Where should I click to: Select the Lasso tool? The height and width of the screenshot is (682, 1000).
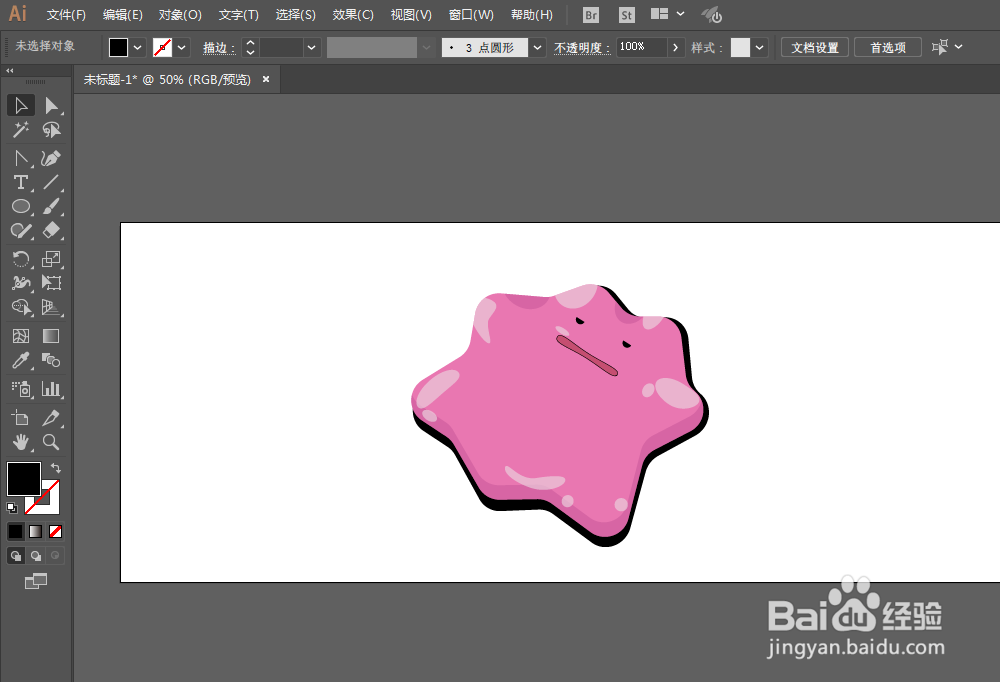[x=51, y=130]
